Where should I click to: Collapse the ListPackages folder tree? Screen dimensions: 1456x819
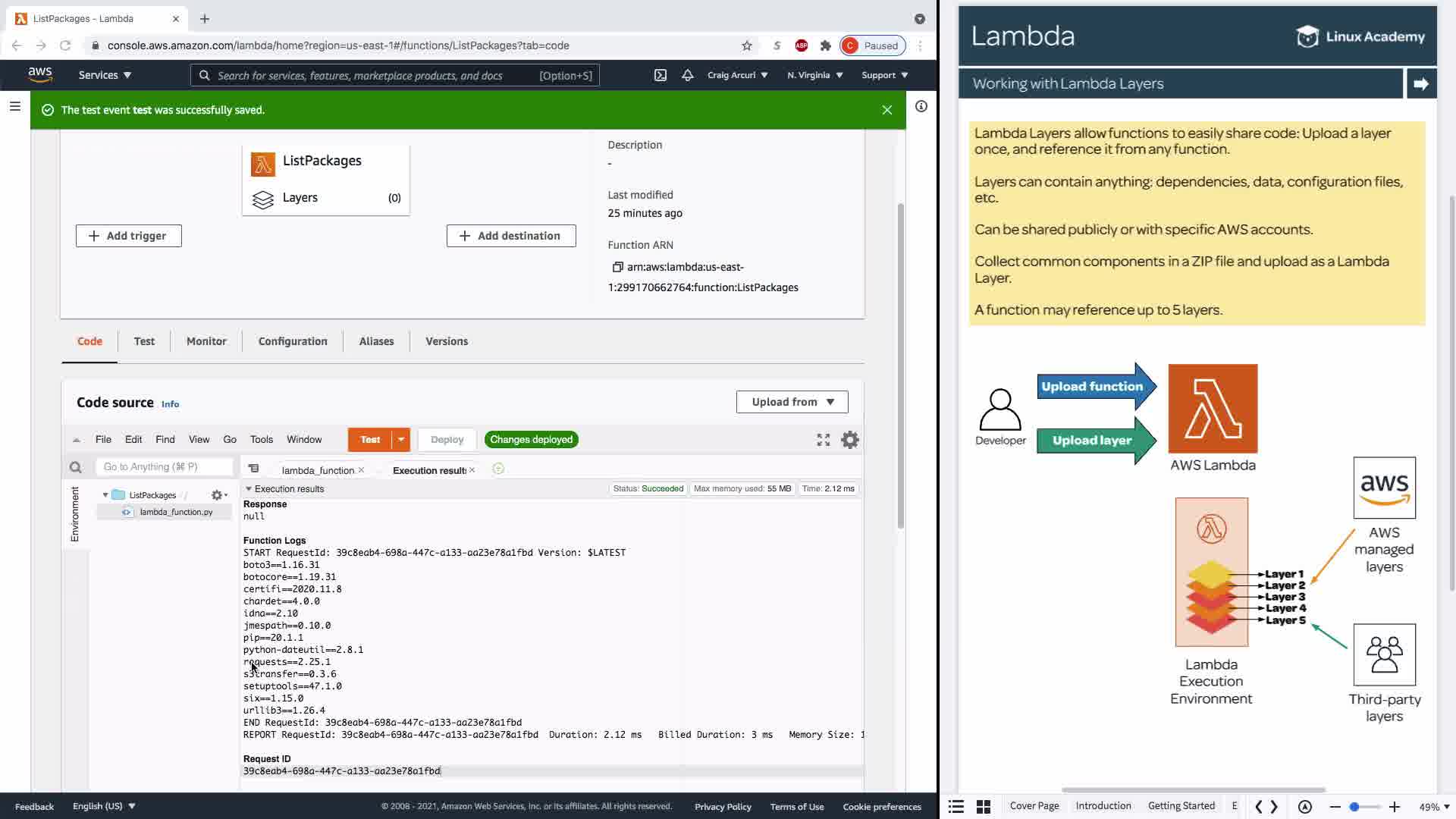(x=105, y=495)
